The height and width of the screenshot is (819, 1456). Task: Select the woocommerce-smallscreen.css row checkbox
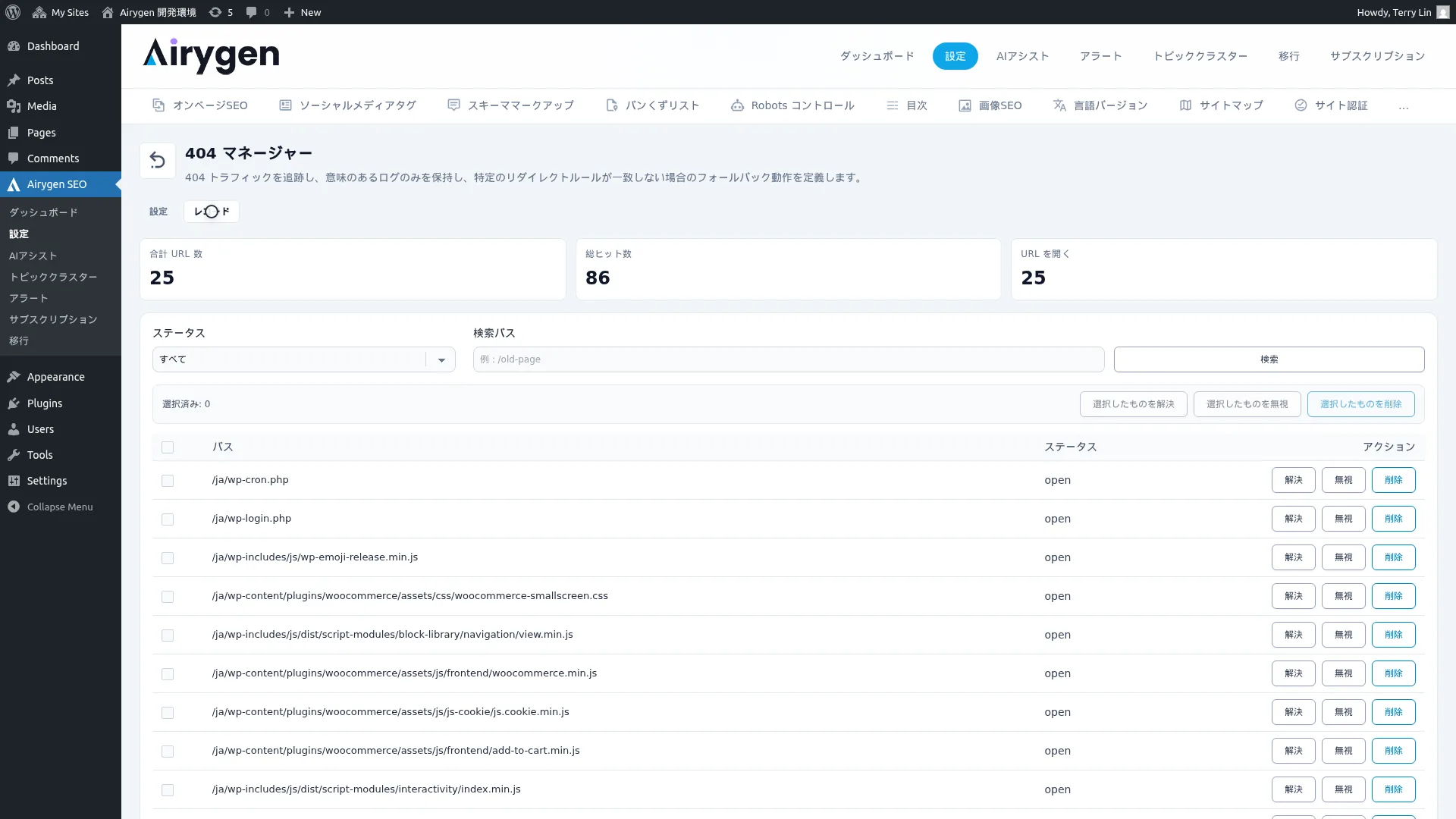[168, 597]
